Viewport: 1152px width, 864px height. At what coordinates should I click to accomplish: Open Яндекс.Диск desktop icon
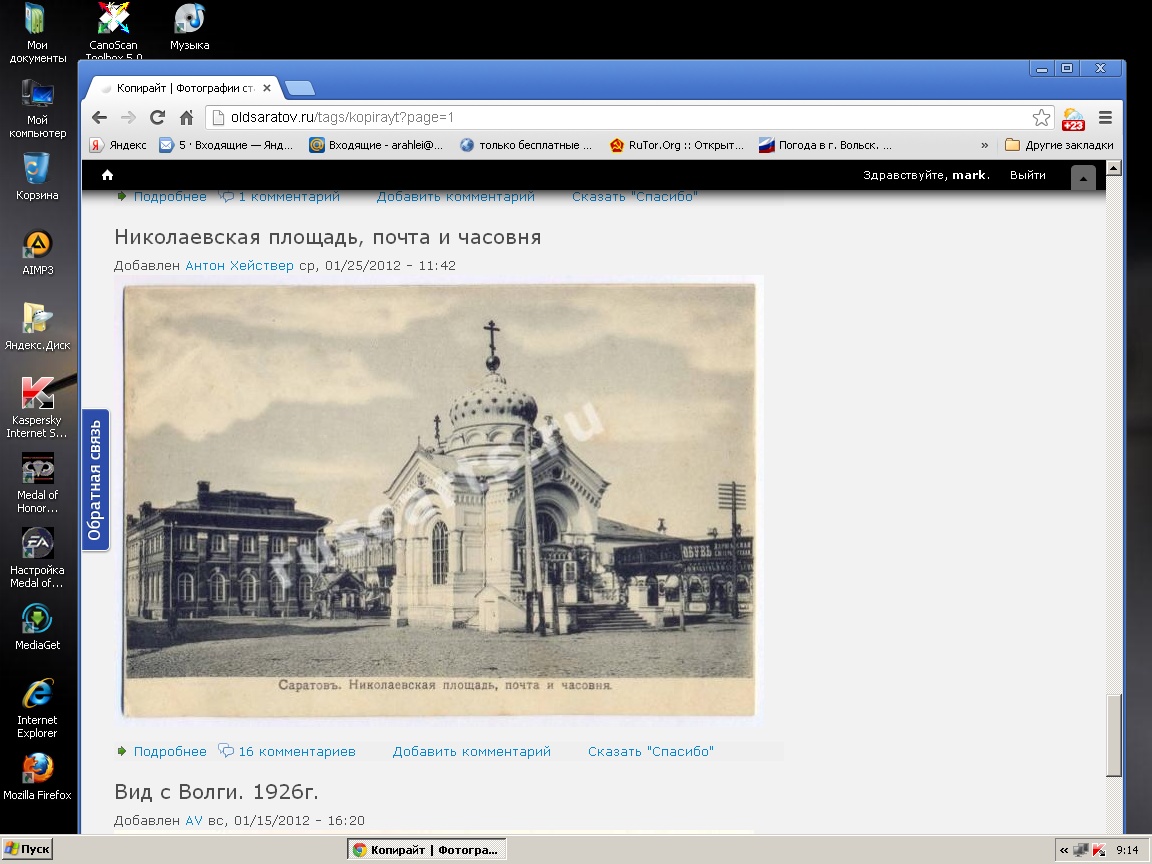[x=37, y=326]
